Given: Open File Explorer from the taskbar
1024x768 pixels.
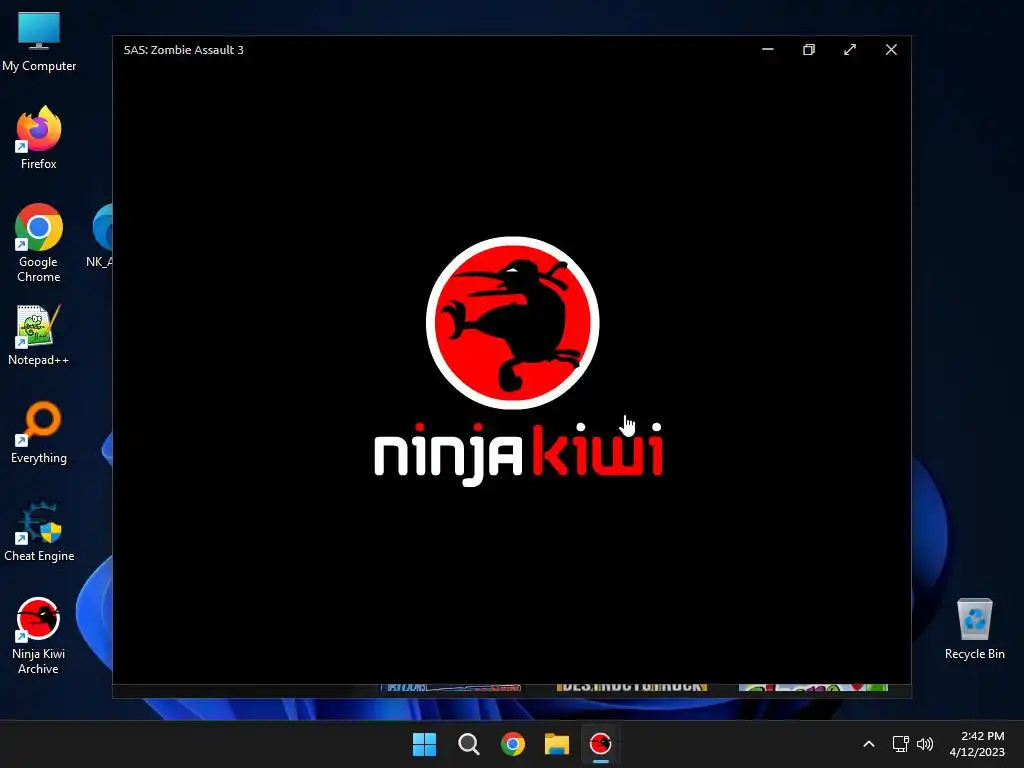Looking at the screenshot, I should (557, 744).
